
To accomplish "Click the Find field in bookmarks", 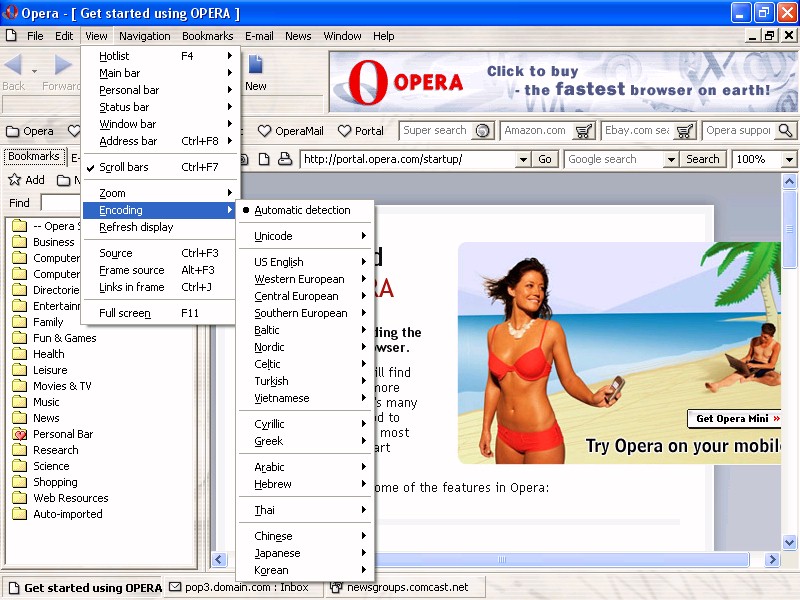I will [60, 203].
